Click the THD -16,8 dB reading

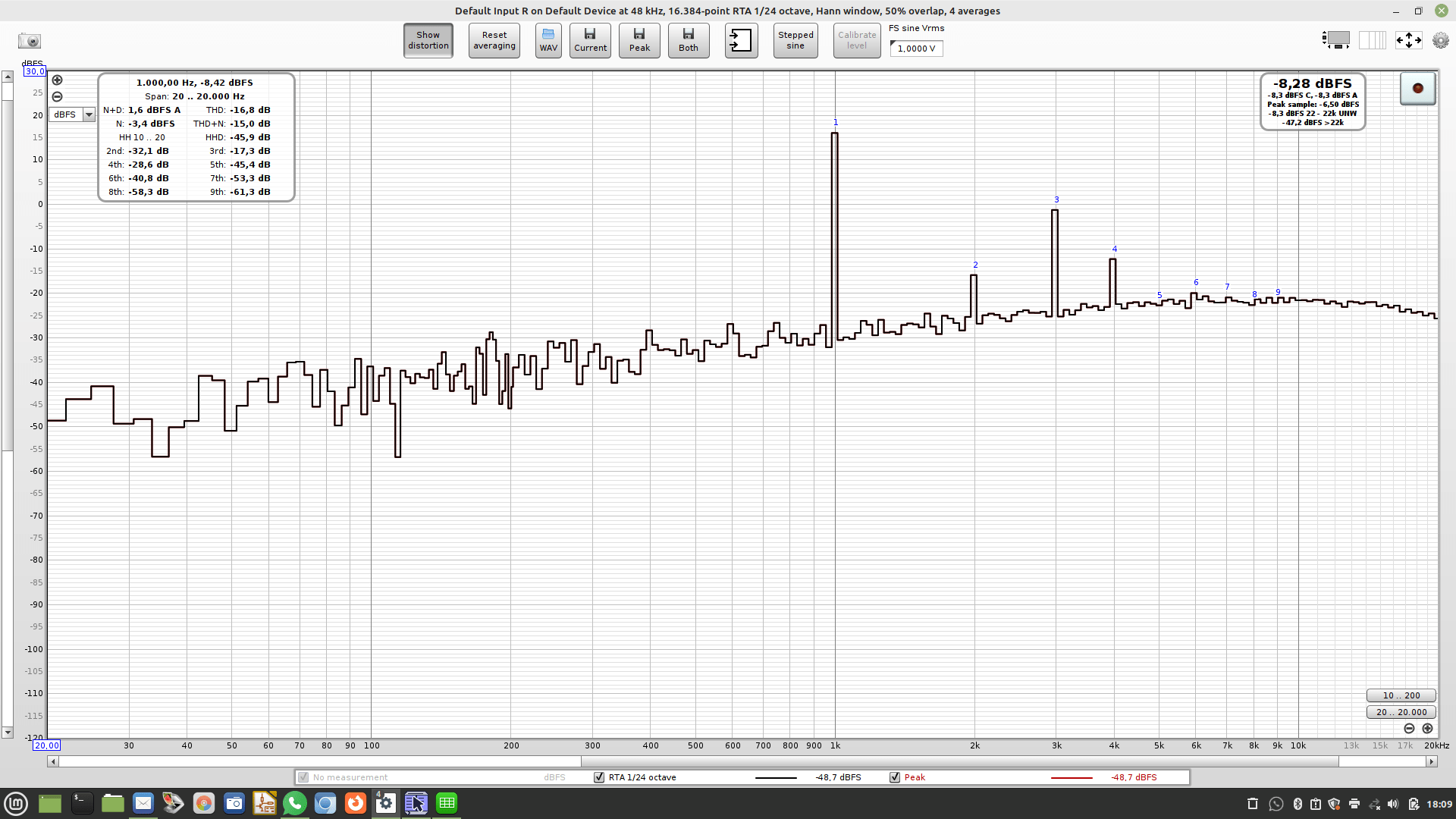238,110
